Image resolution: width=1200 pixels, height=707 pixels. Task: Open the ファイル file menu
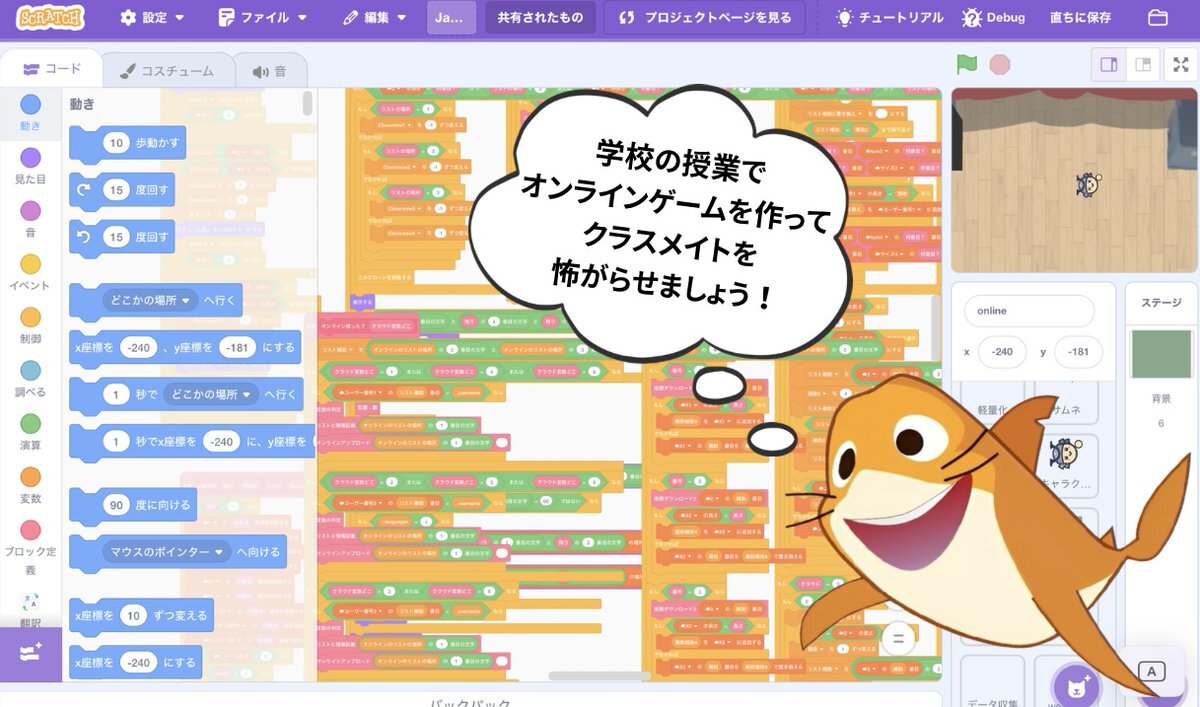click(262, 17)
